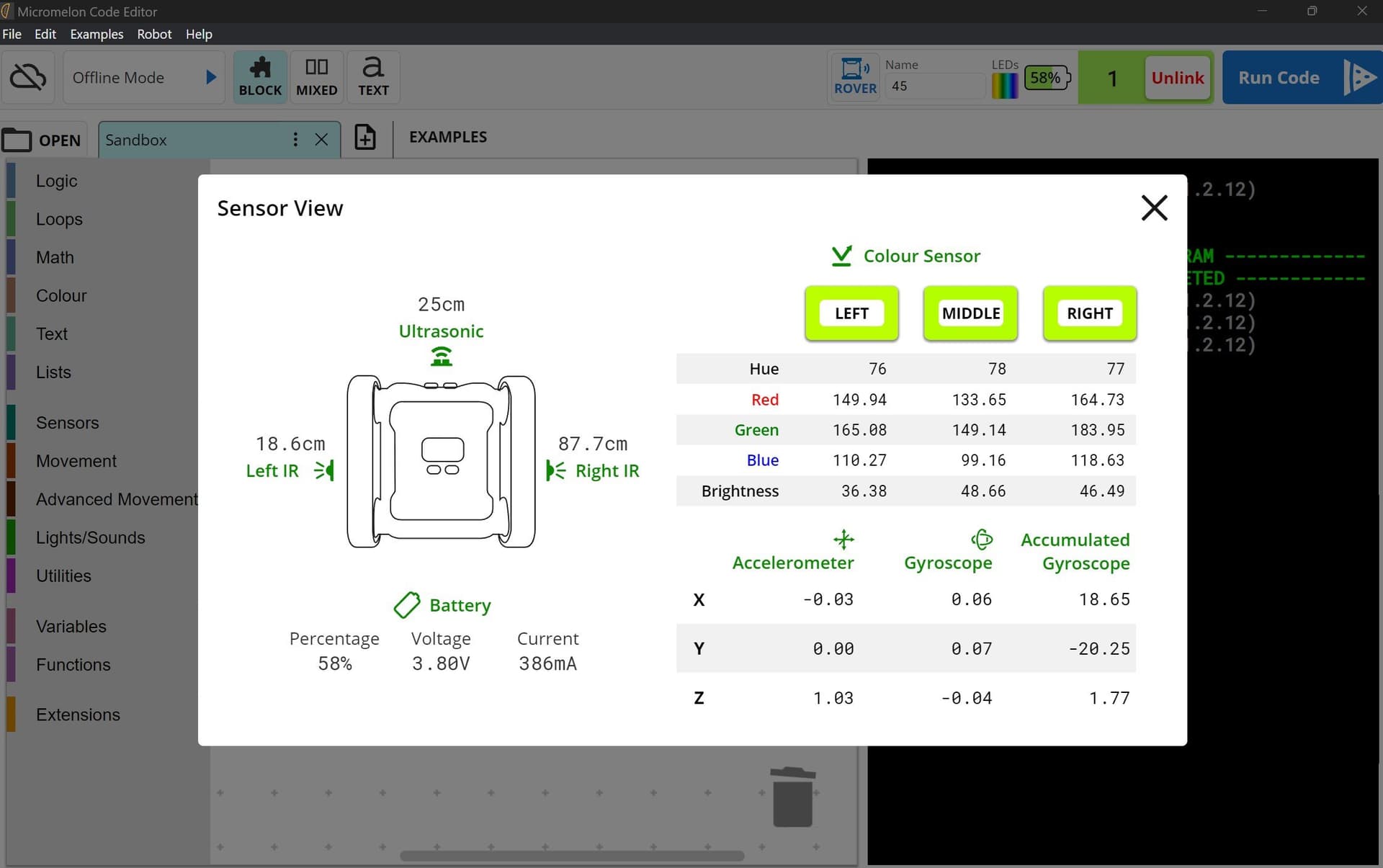Expand Offline Mode arrow dropdown
The height and width of the screenshot is (868, 1383).
211,77
